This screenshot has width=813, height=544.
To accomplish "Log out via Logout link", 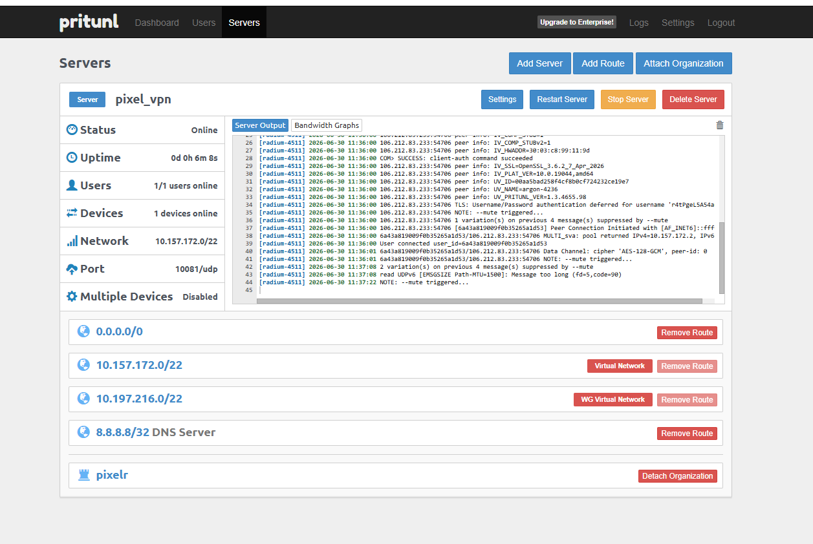I will (721, 23).
